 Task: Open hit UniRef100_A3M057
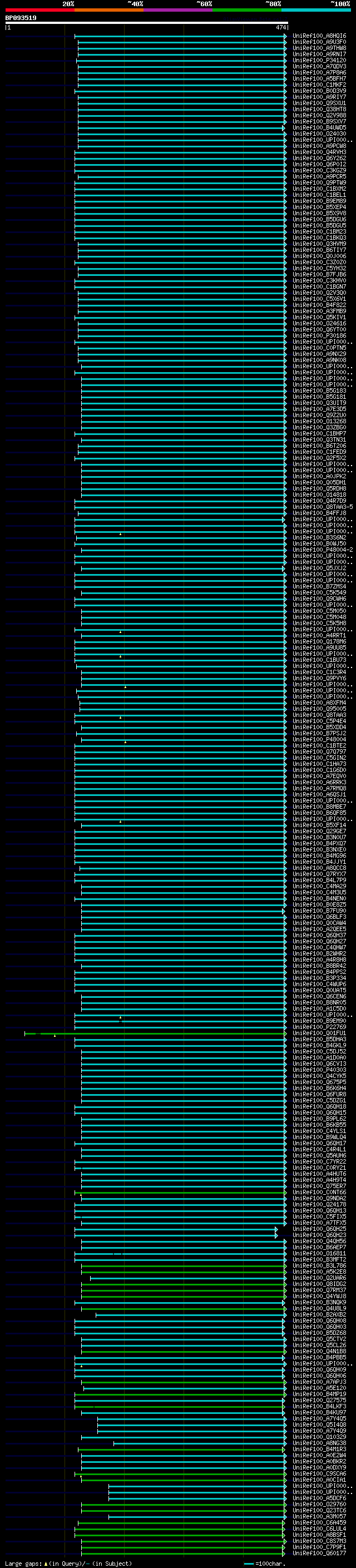(319, 1517)
